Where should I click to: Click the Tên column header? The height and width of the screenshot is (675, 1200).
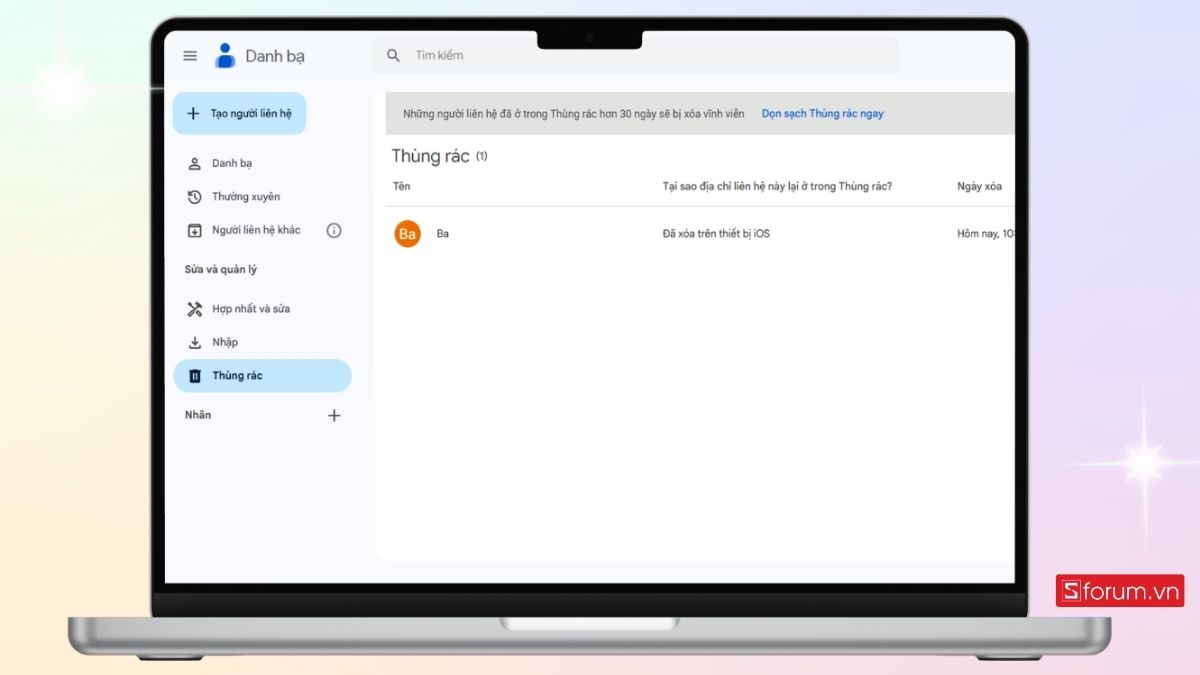[x=402, y=186]
